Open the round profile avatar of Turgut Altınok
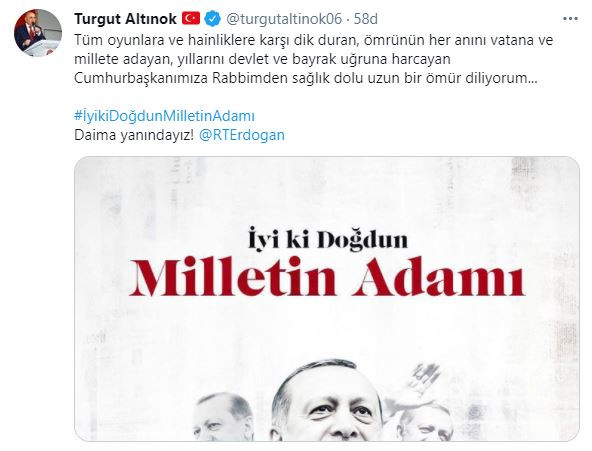 click(x=38, y=33)
